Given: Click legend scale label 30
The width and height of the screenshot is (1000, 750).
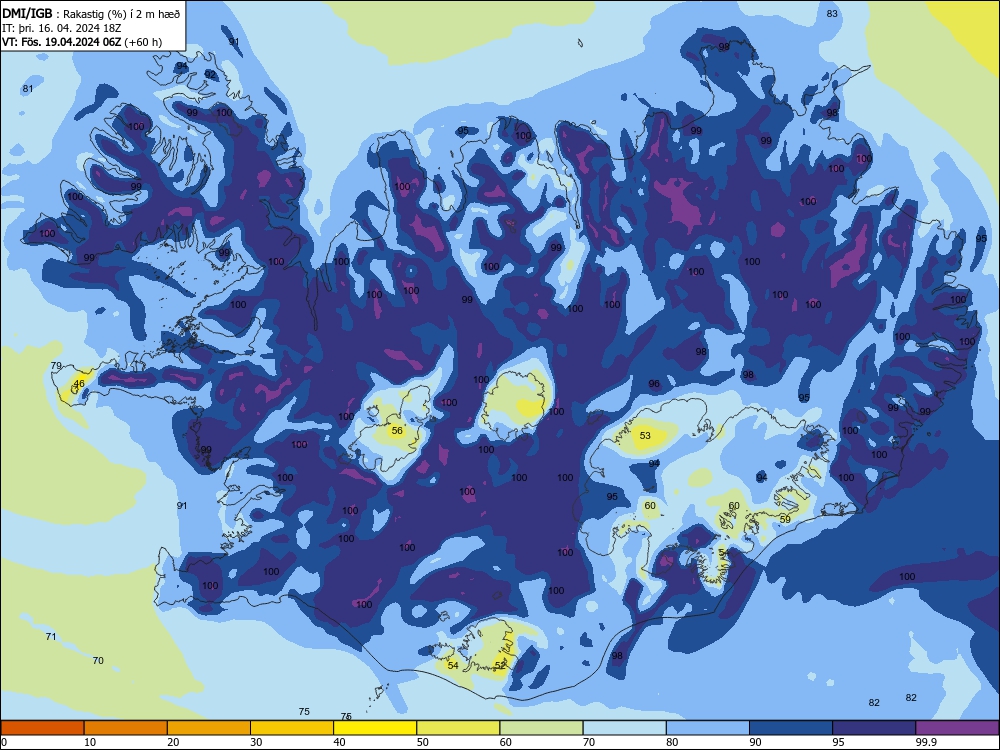Looking at the screenshot, I should pos(256,742).
